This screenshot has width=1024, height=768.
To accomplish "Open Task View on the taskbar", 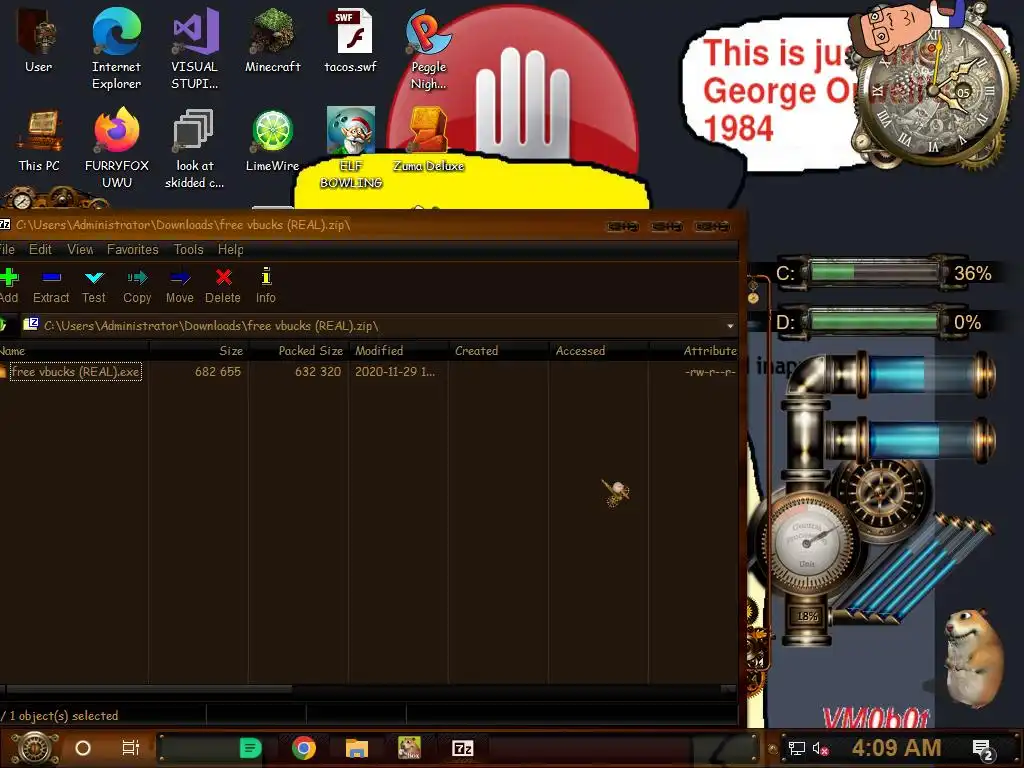I will [x=131, y=748].
